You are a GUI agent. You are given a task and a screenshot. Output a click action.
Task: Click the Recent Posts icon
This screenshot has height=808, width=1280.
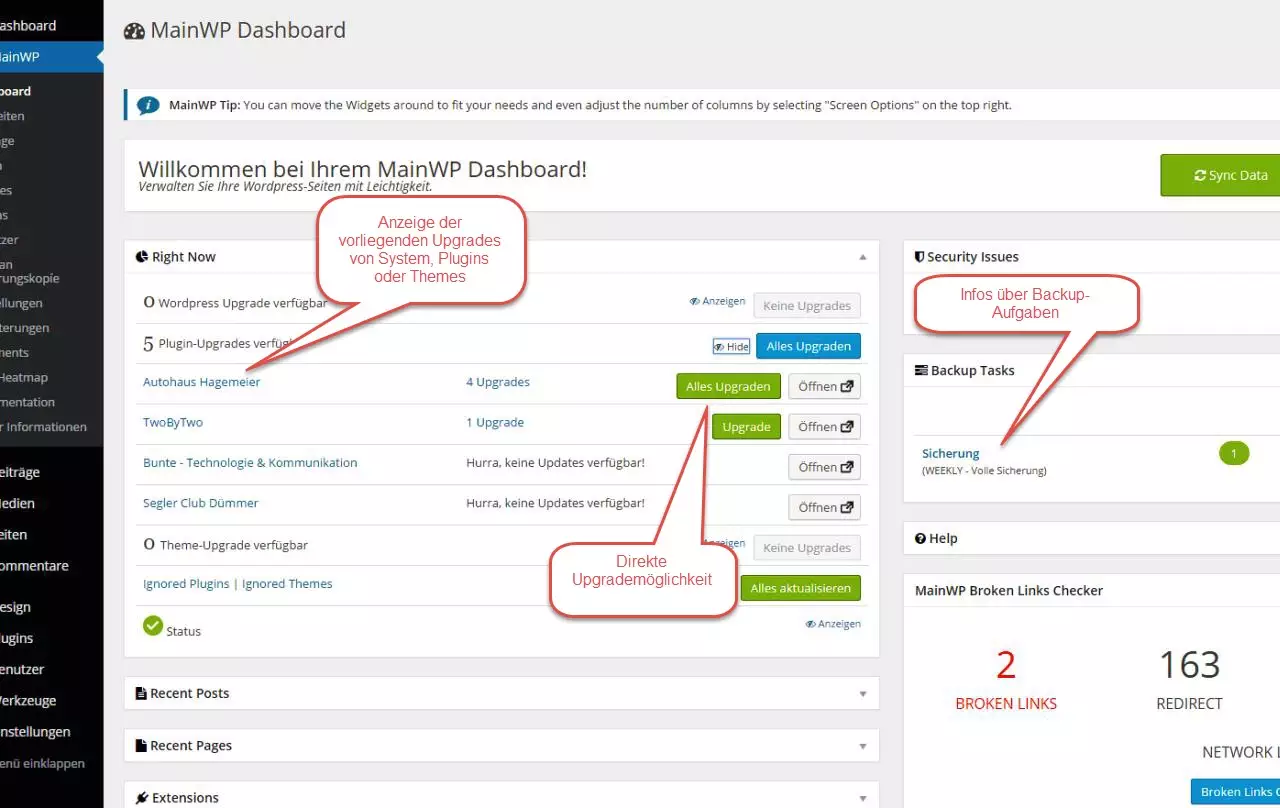(142, 693)
